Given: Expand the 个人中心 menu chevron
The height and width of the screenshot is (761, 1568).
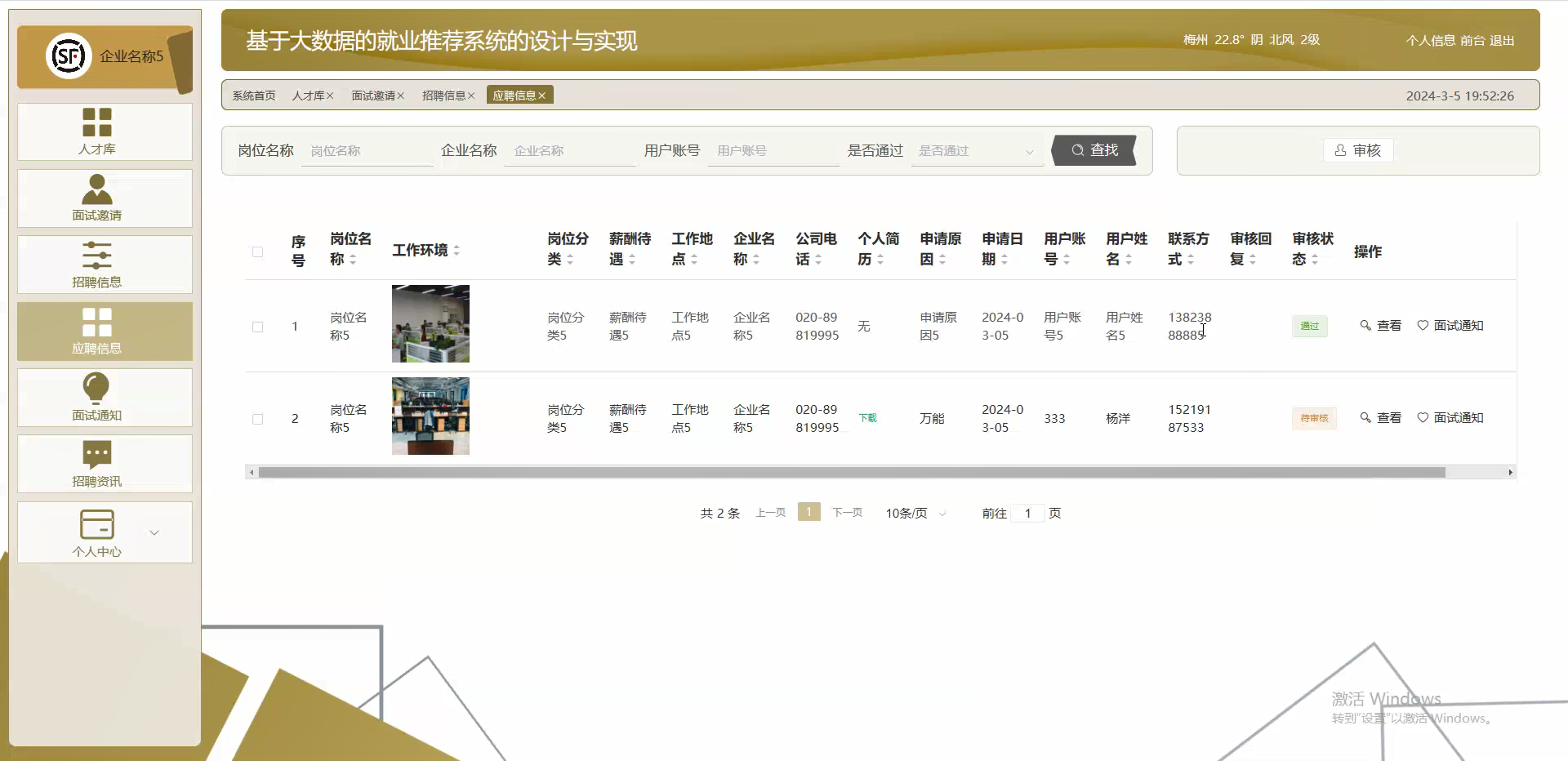Looking at the screenshot, I should (x=154, y=532).
